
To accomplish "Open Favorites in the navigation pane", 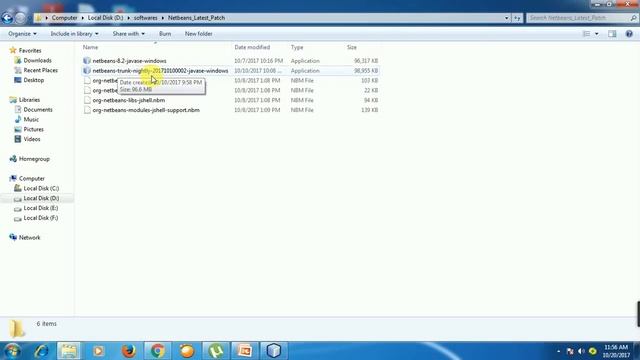I will click(30, 51).
